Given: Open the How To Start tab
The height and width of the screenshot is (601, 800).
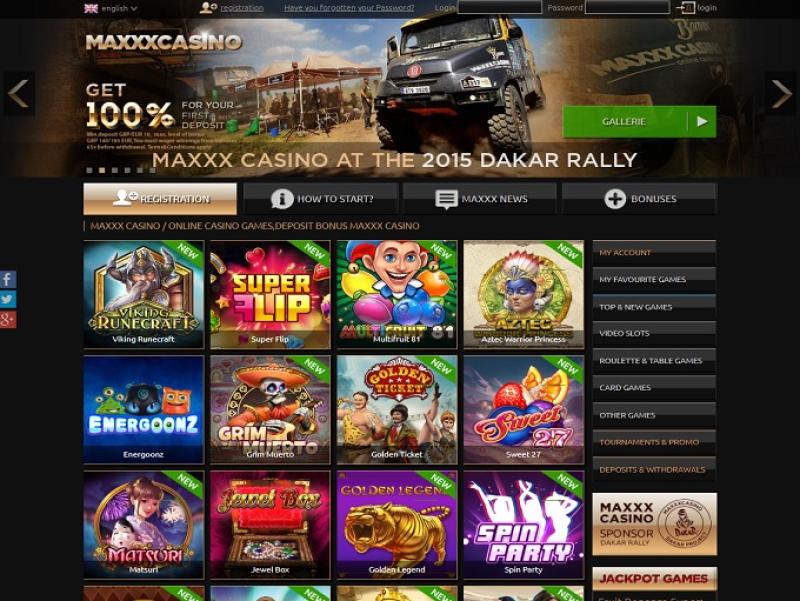Looking at the screenshot, I should point(321,198).
